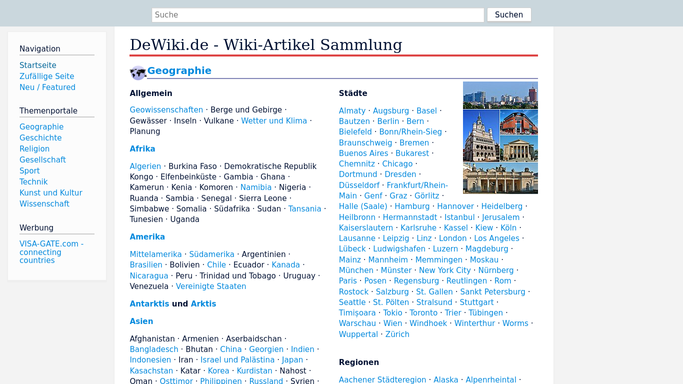The width and height of the screenshot is (683, 384).
Task: Open Mittelamerika article
Action: (x=156, y=254)
